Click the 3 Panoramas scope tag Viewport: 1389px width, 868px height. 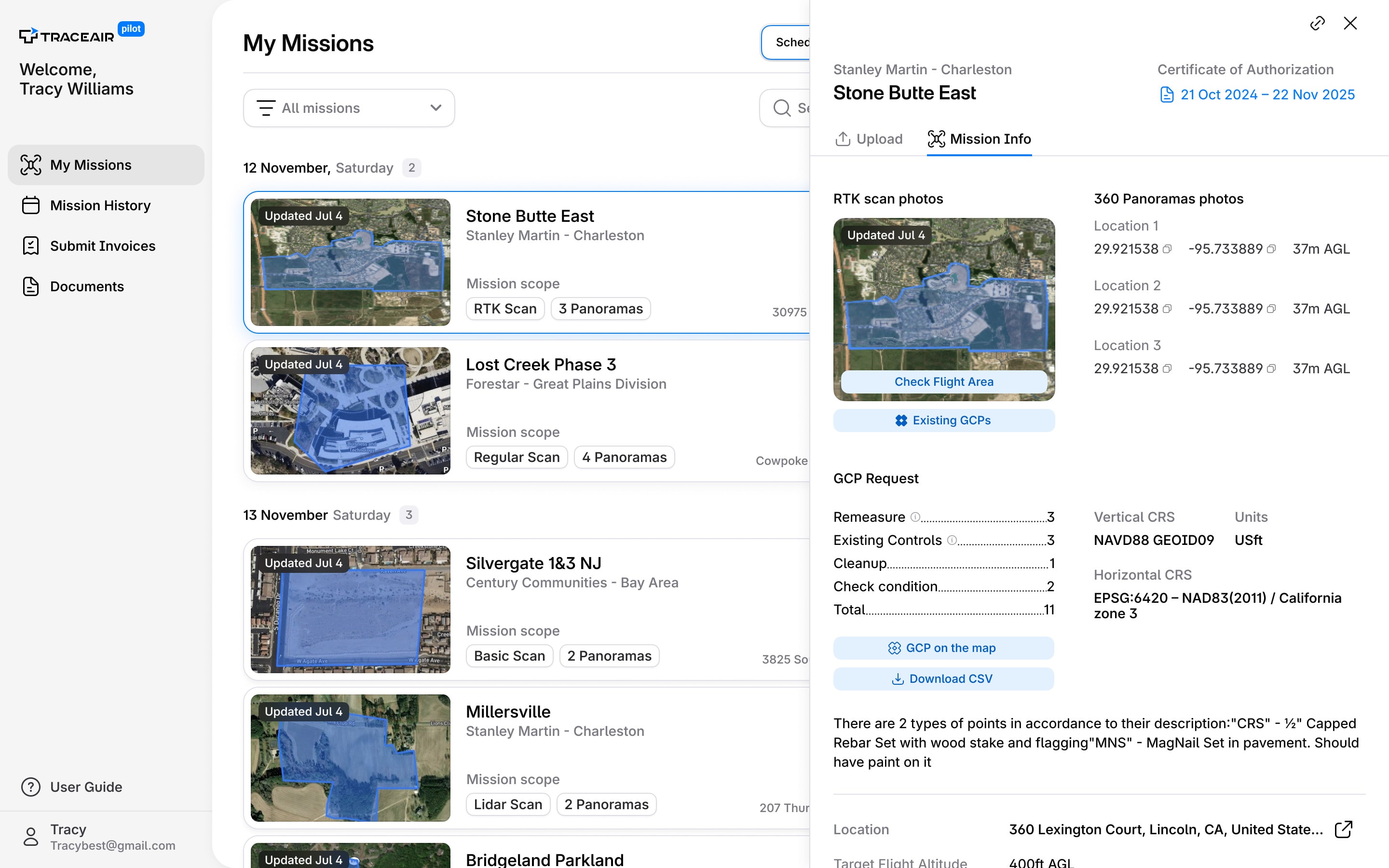click(600, 309)
